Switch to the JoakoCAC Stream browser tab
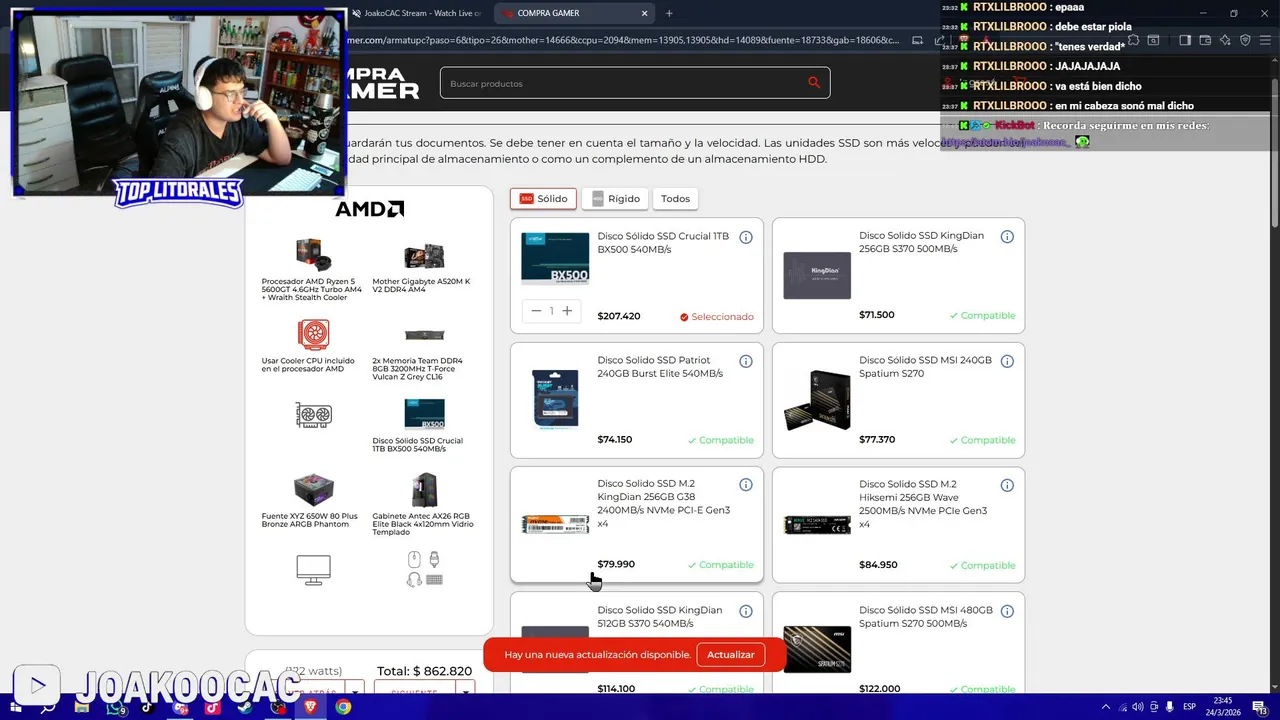1280x720 pixels. (415, 13)
